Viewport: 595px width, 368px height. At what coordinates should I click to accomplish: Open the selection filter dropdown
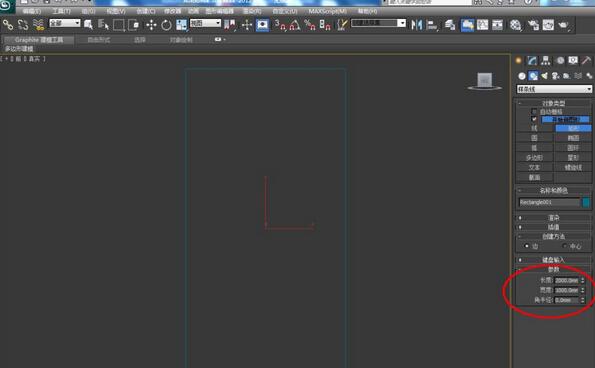coord(65,23)
